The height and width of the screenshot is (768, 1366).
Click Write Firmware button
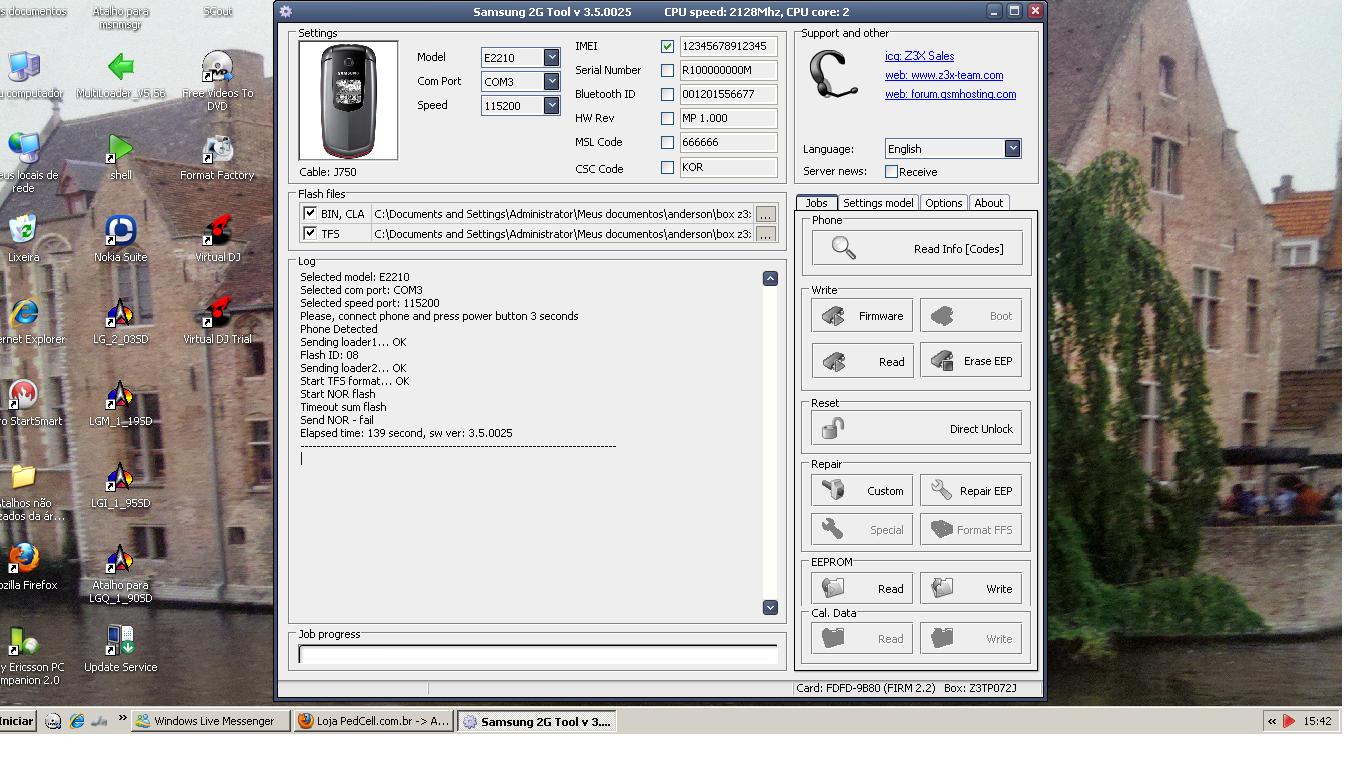(x=862, y=316)
